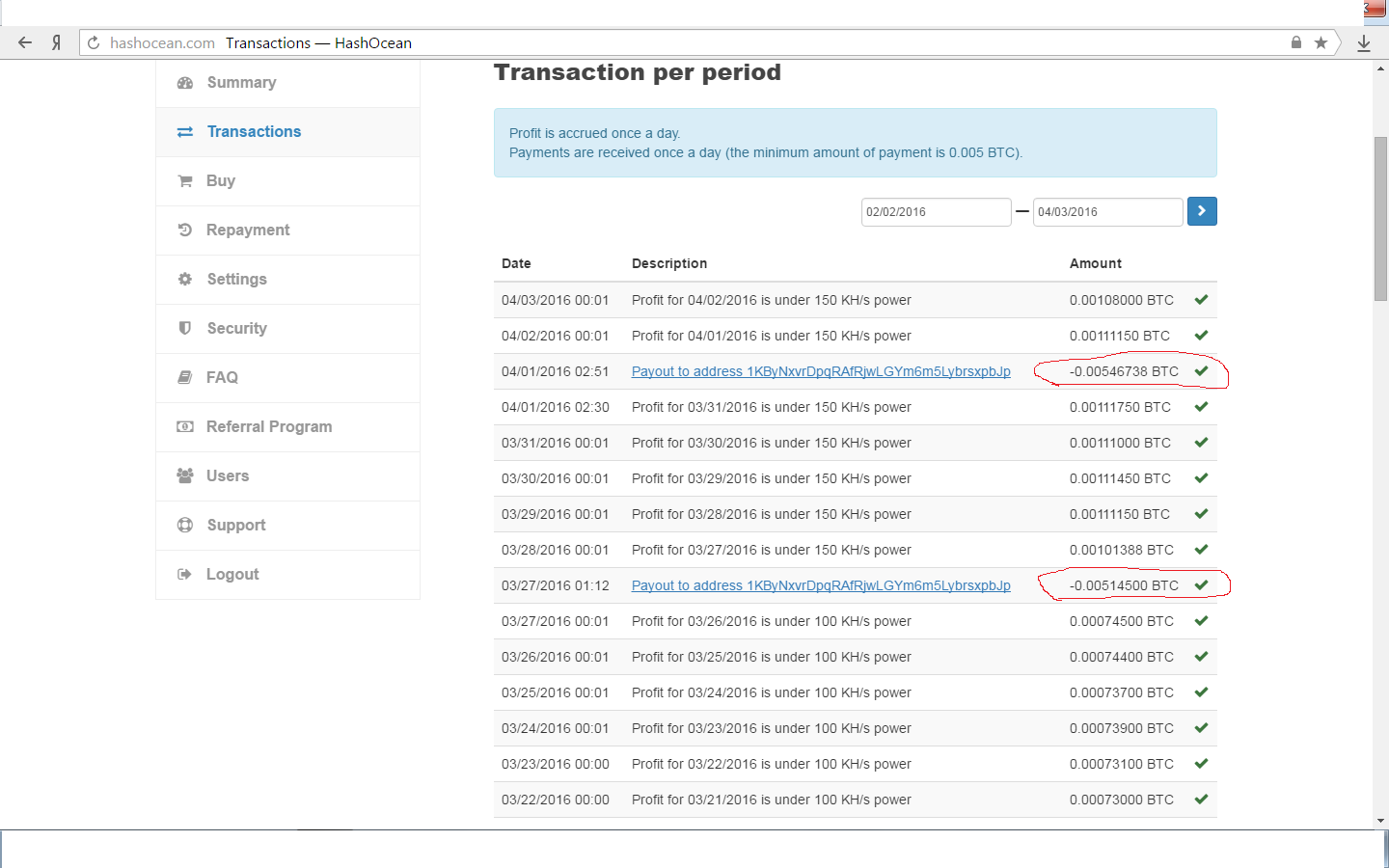This screenshot has width=1389, height=868.
Task: Open the Summary menu item
Action: point(241,83)
